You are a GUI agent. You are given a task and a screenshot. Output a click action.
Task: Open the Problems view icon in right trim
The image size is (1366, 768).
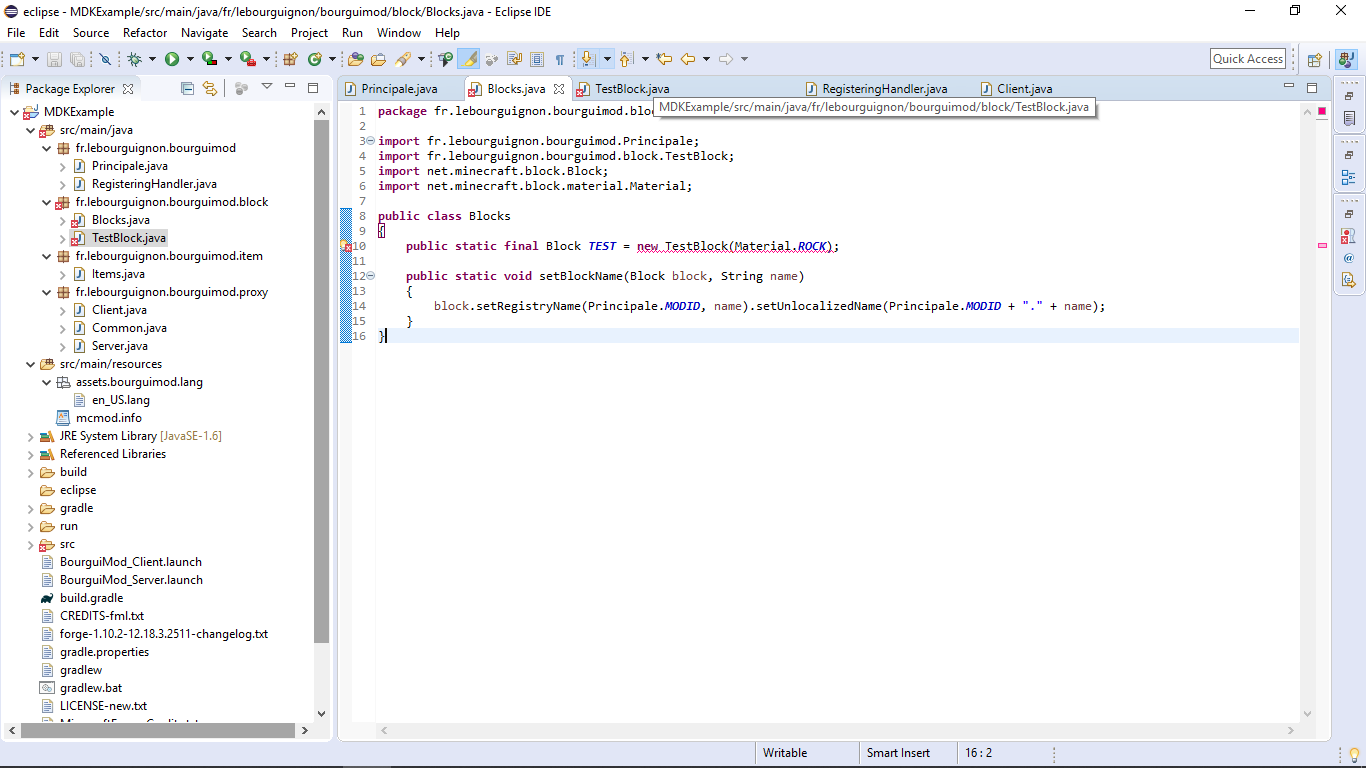coord(1348,237)
